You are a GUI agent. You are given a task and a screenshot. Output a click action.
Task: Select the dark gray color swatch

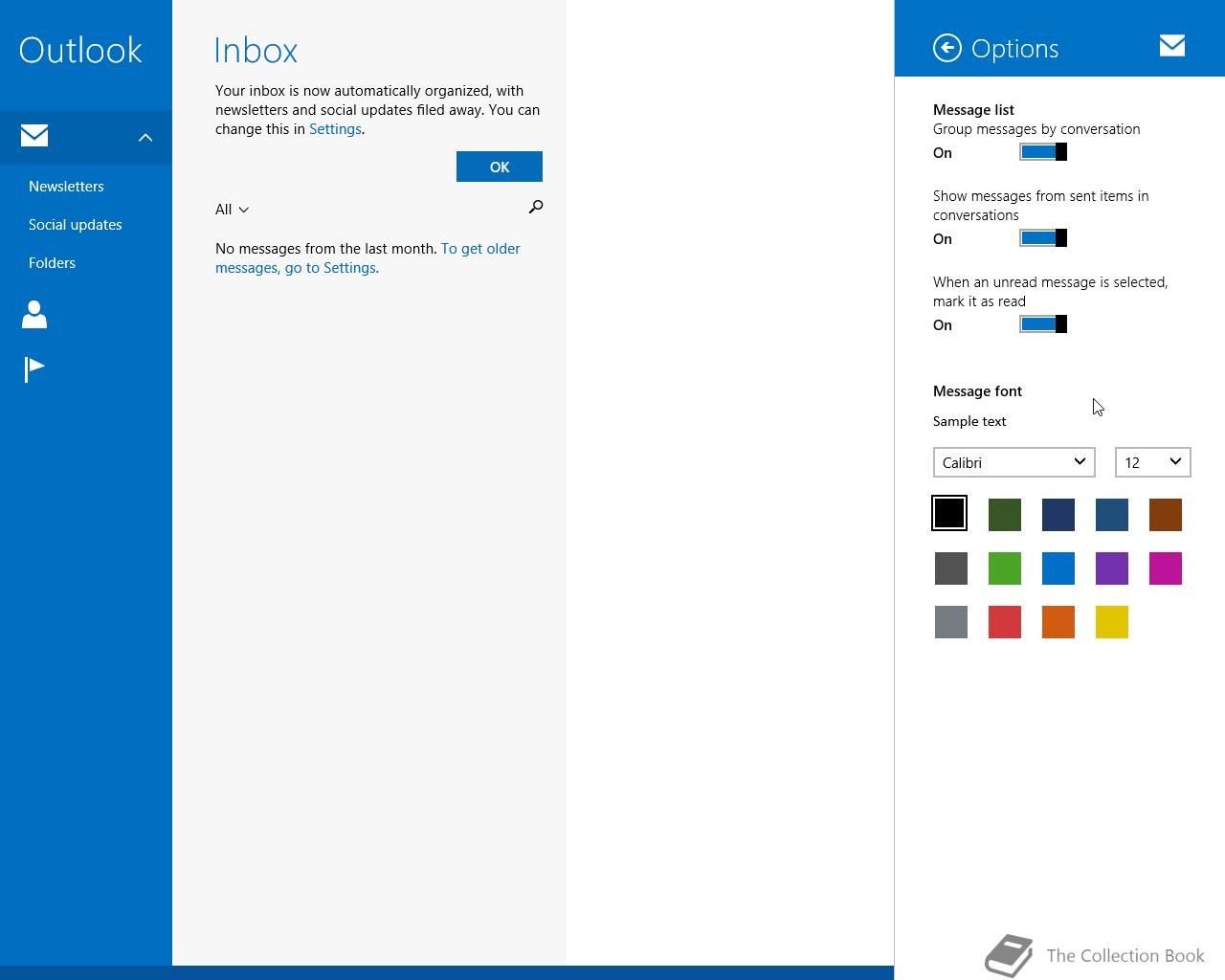click(x=951, y=568)
